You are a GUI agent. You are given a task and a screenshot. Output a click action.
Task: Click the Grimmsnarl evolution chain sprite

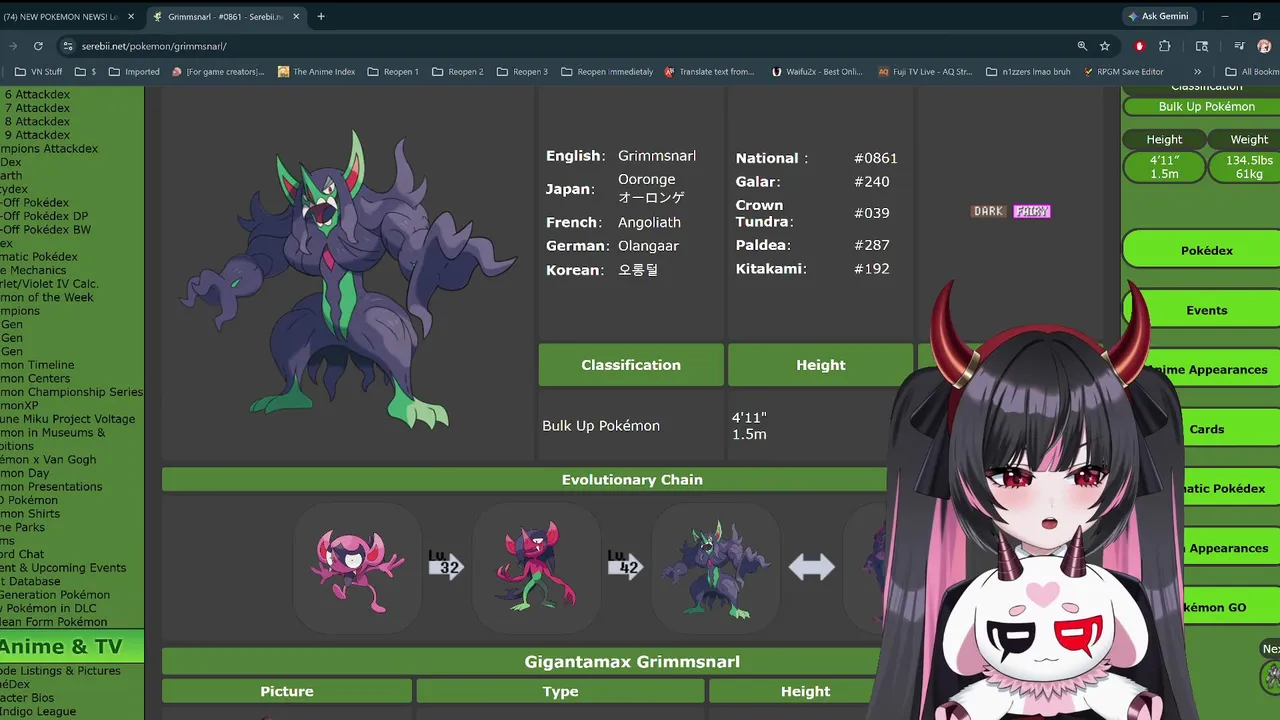tap(715, 568)
